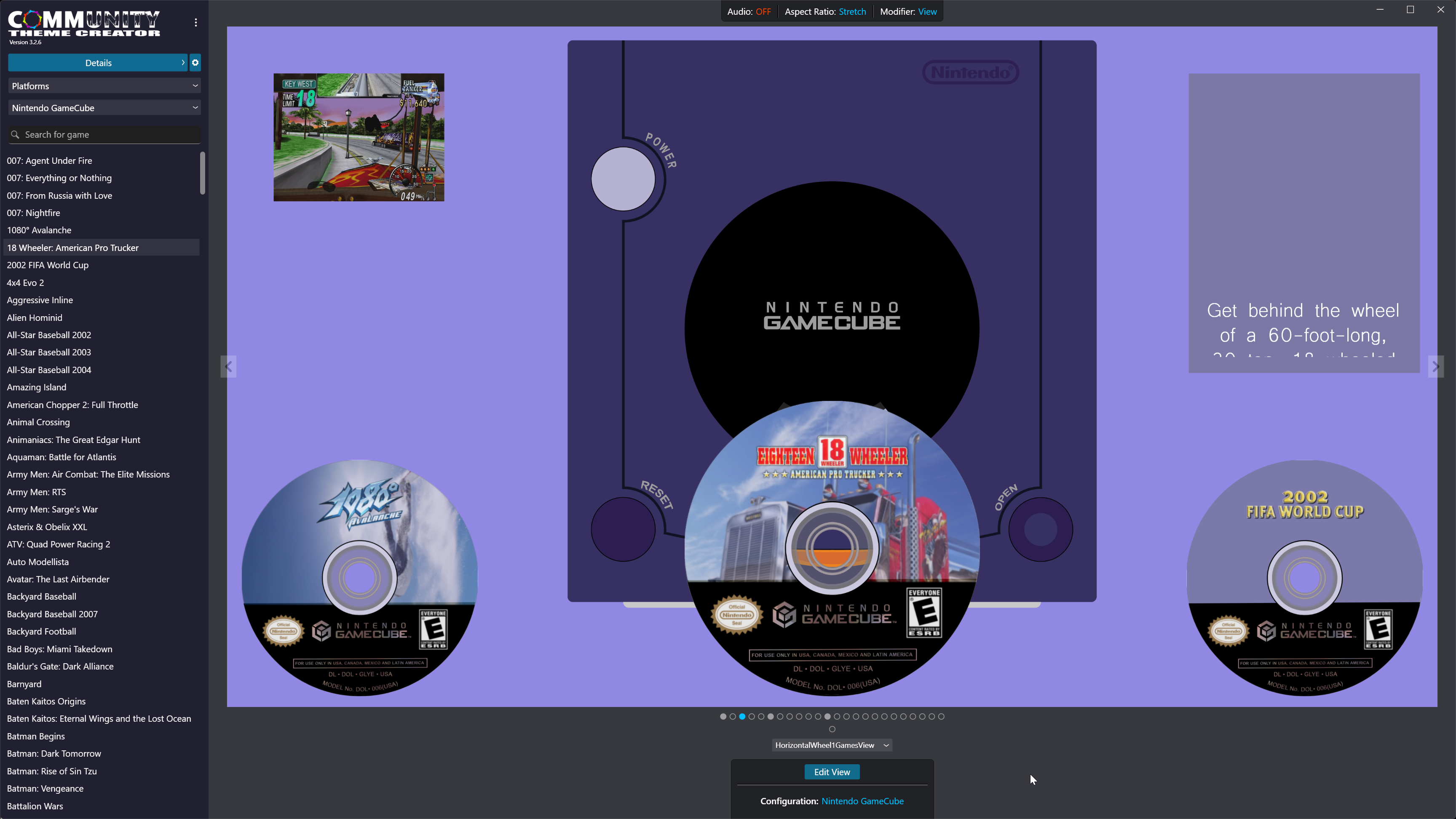Select American Chopper 2: Full Throttle
1456x819 pixels.
click(x=72, y=404)
